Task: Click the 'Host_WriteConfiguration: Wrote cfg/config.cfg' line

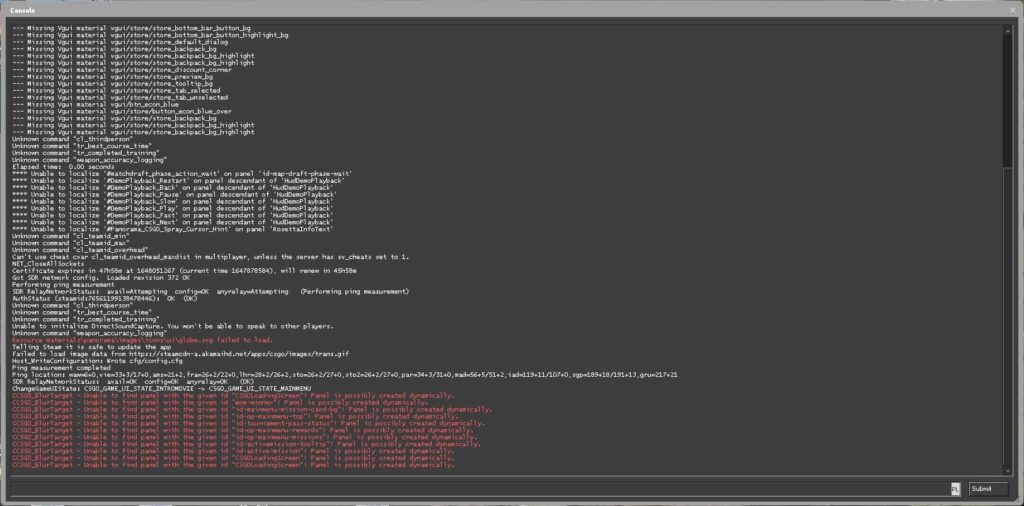Action: tap(97, 360)
